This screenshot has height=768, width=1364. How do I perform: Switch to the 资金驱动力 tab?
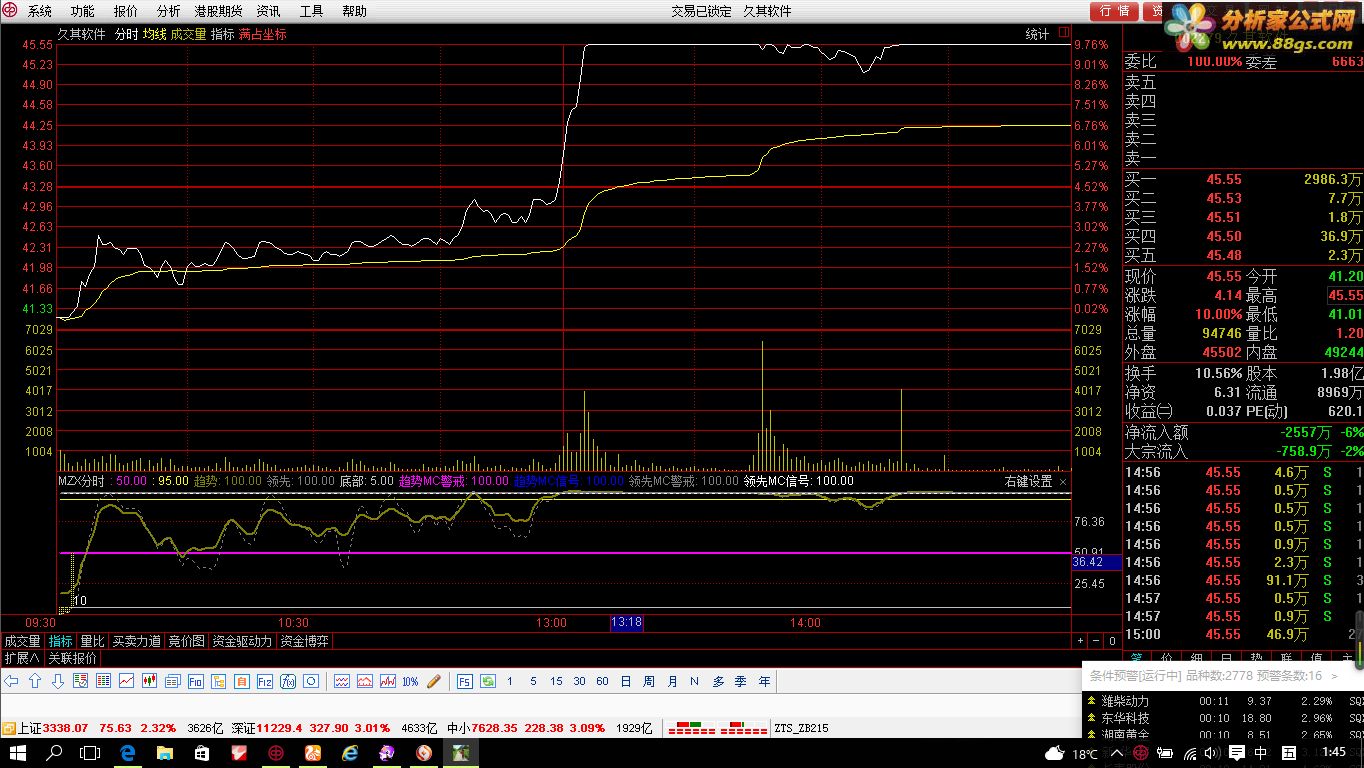242,641
